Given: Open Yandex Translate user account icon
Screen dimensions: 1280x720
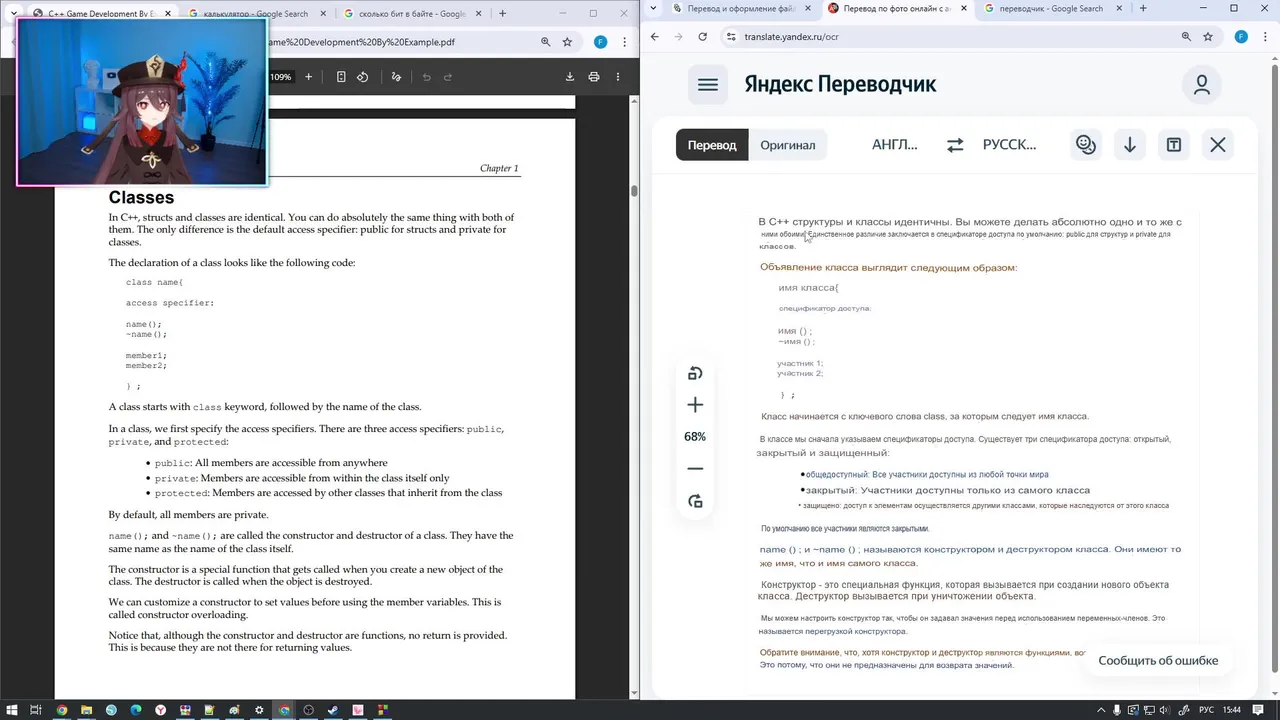Looking at the screenshot, I should (x=1202, y=85).
